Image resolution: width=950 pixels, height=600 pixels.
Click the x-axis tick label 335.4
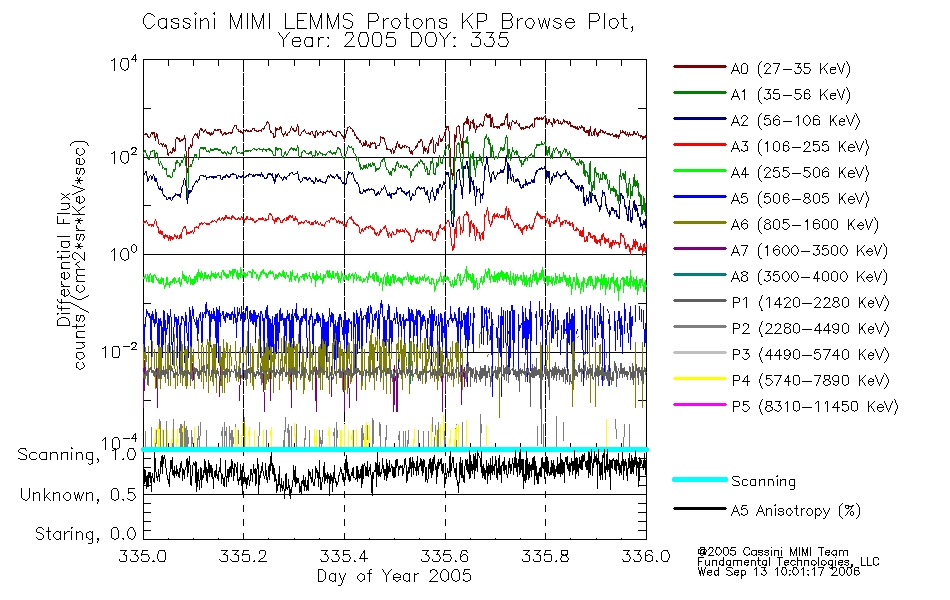344,556
